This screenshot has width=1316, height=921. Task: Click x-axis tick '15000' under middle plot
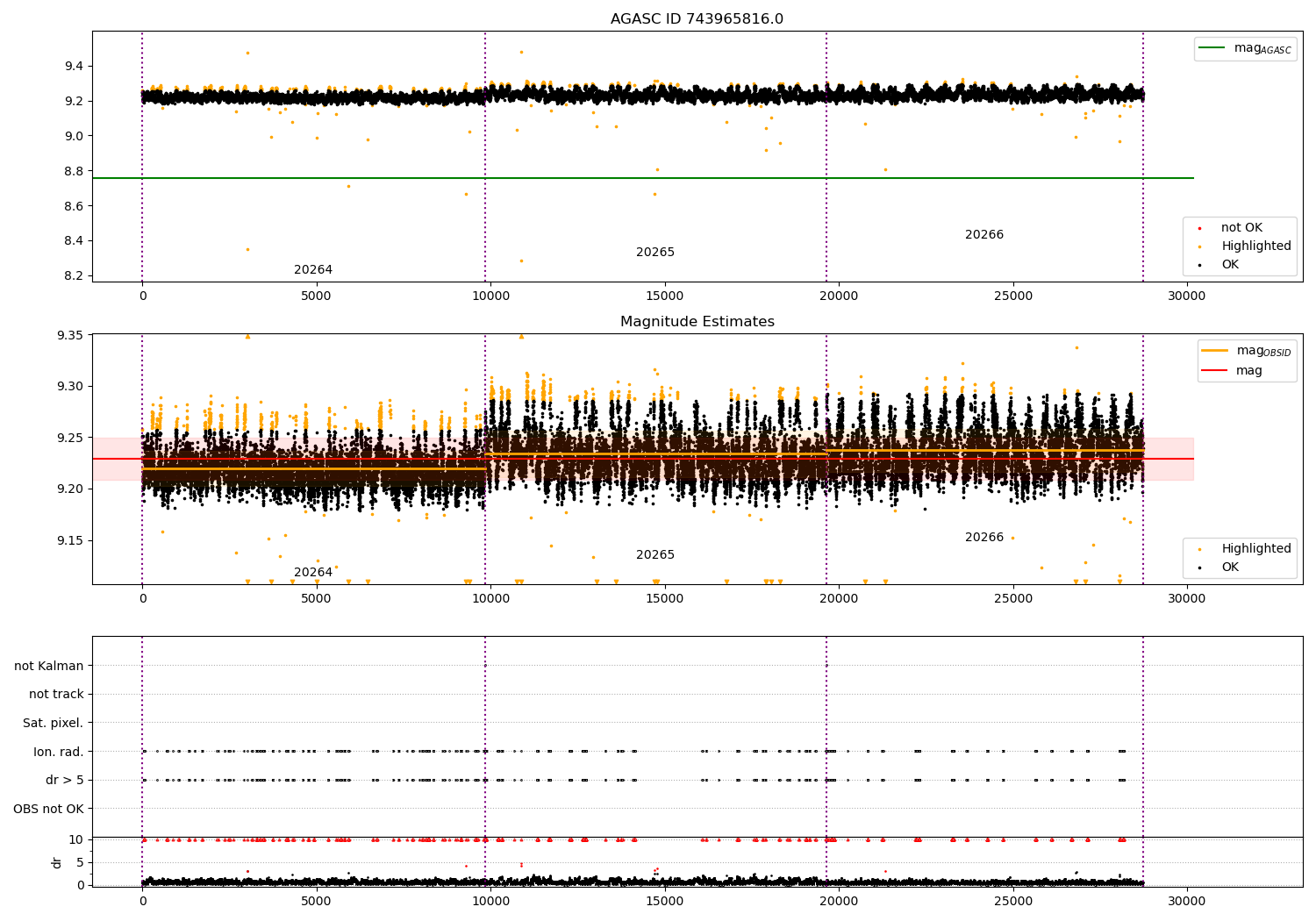(665, 598)
